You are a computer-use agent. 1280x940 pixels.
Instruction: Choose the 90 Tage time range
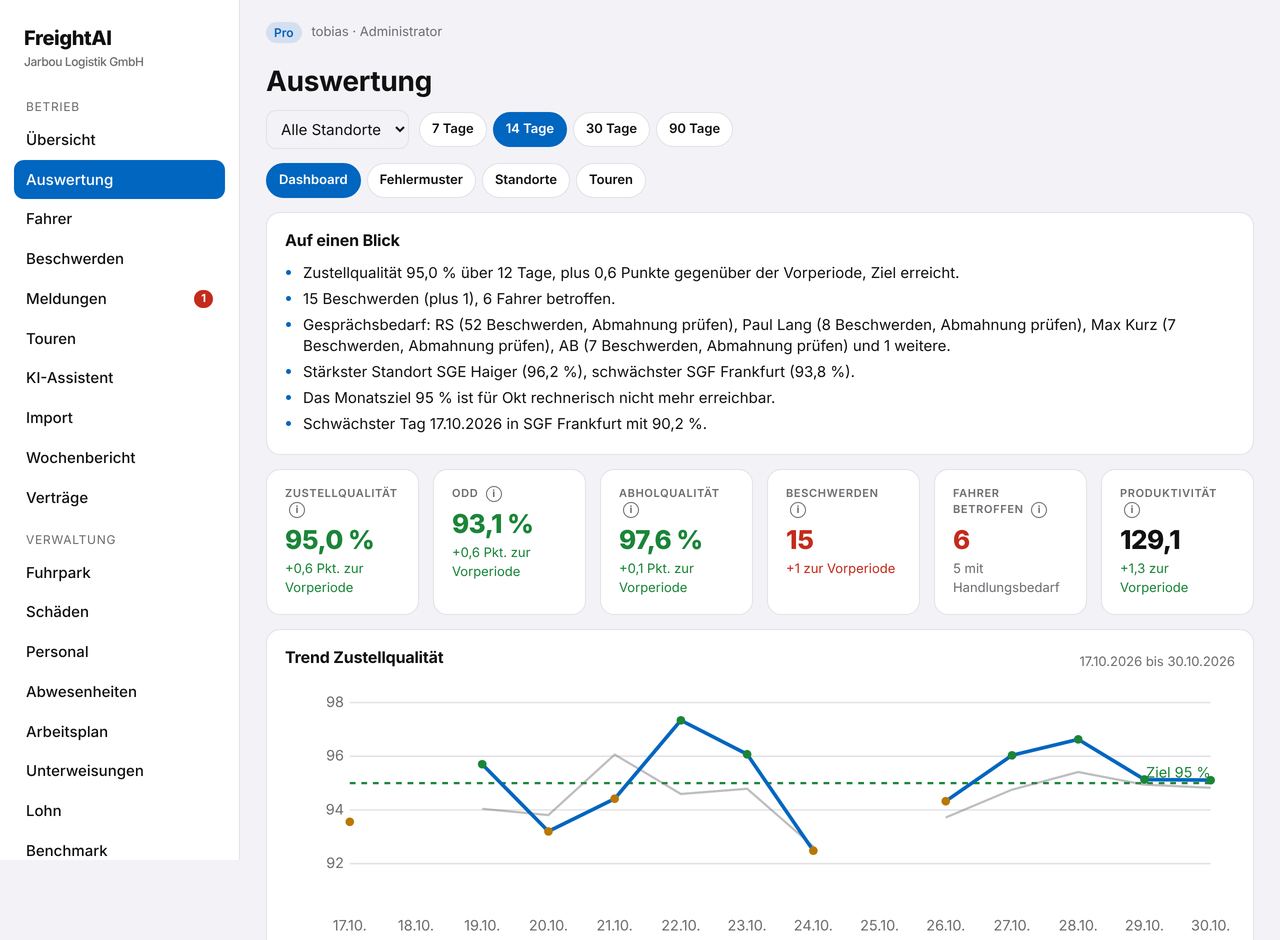pyautogui.click(x=695, y=129)
